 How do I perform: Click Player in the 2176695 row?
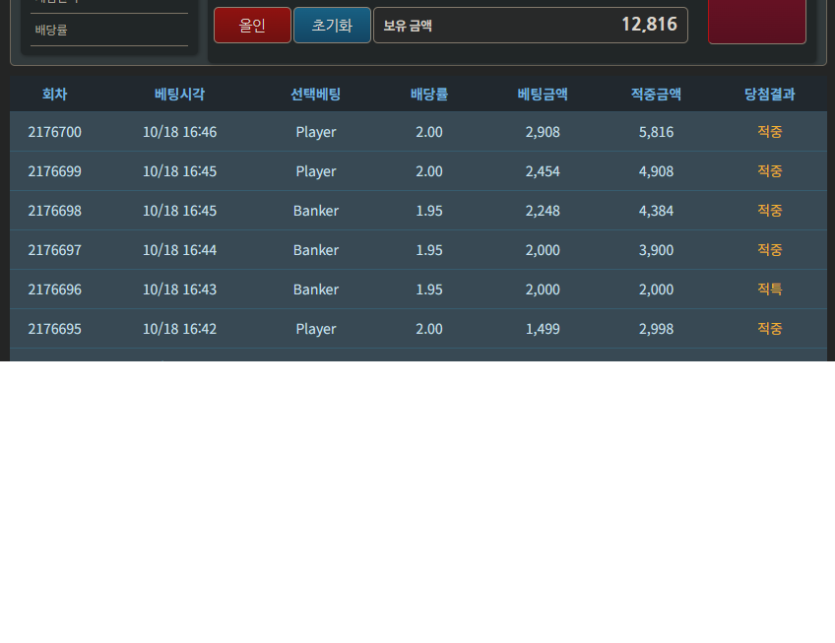316,329
